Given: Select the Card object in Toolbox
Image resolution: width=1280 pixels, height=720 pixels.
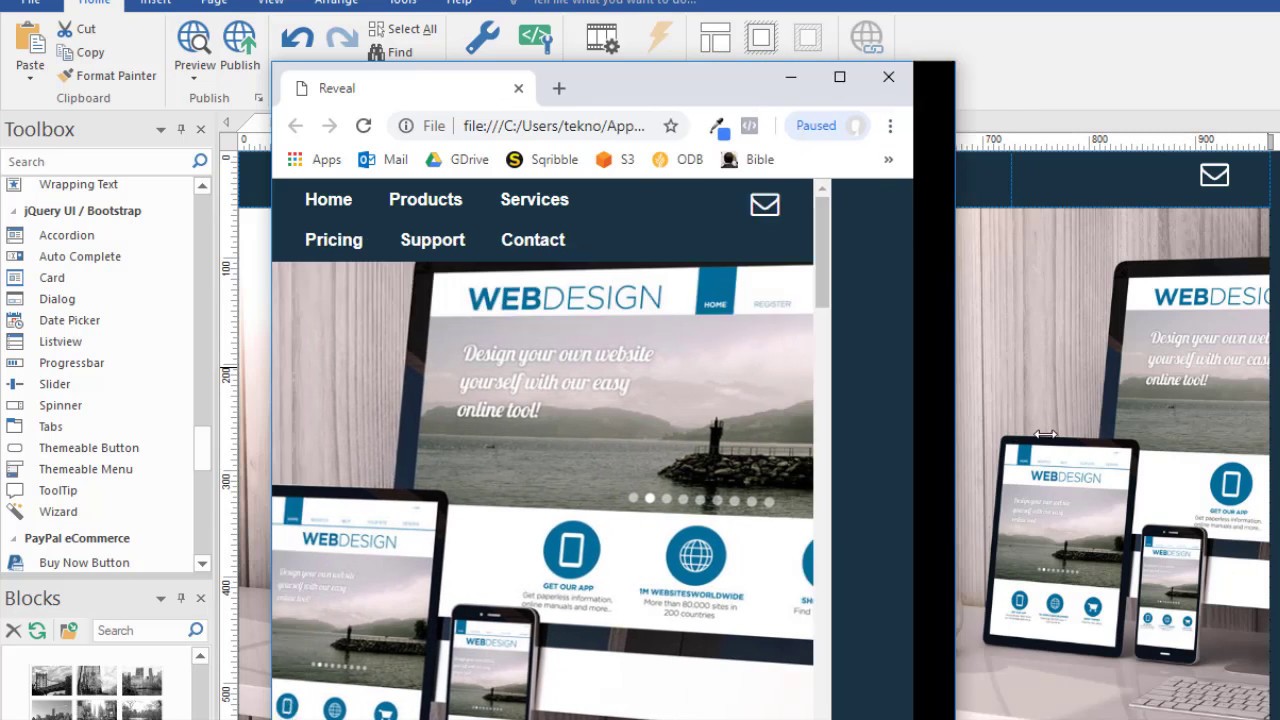Looking at the screenshot, I should (51, 278).
